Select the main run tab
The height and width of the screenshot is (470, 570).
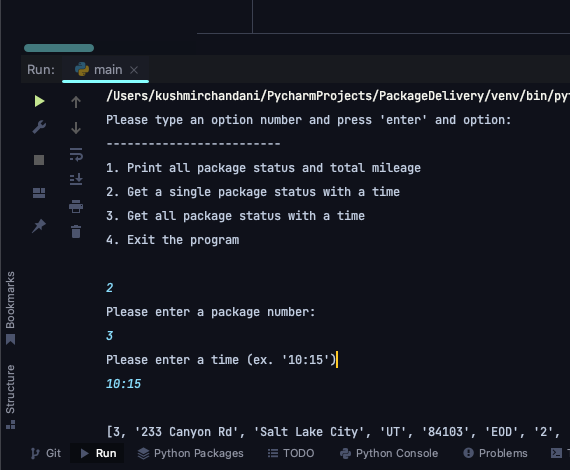pos(105,69)
